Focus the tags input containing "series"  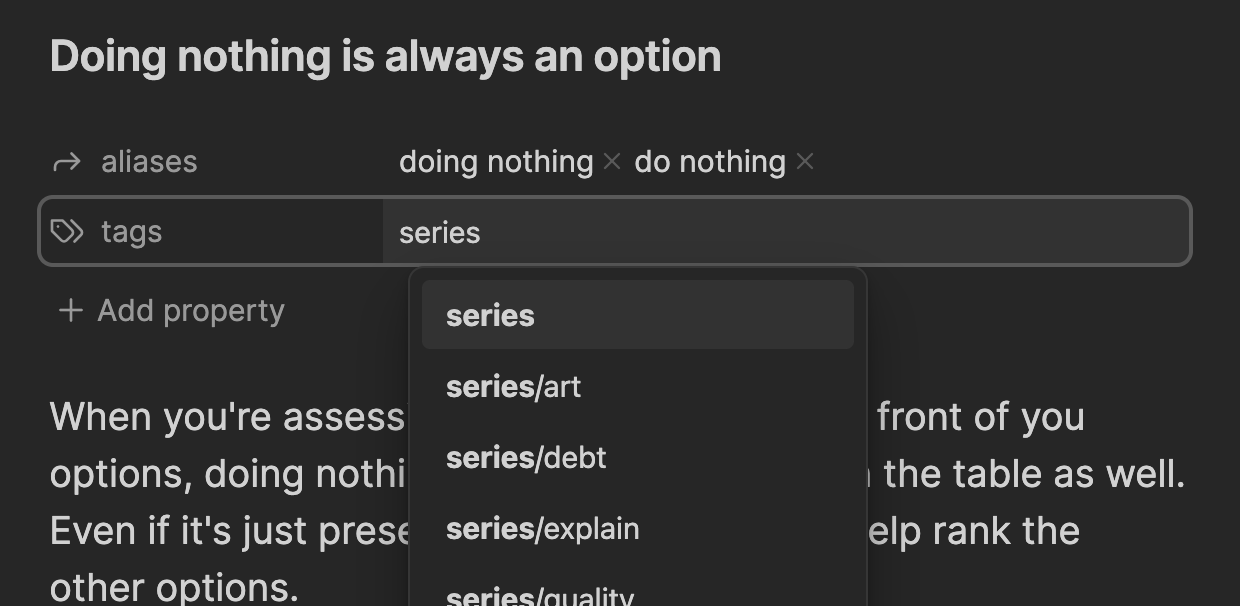pyautogui.click(x=786, y=232)
